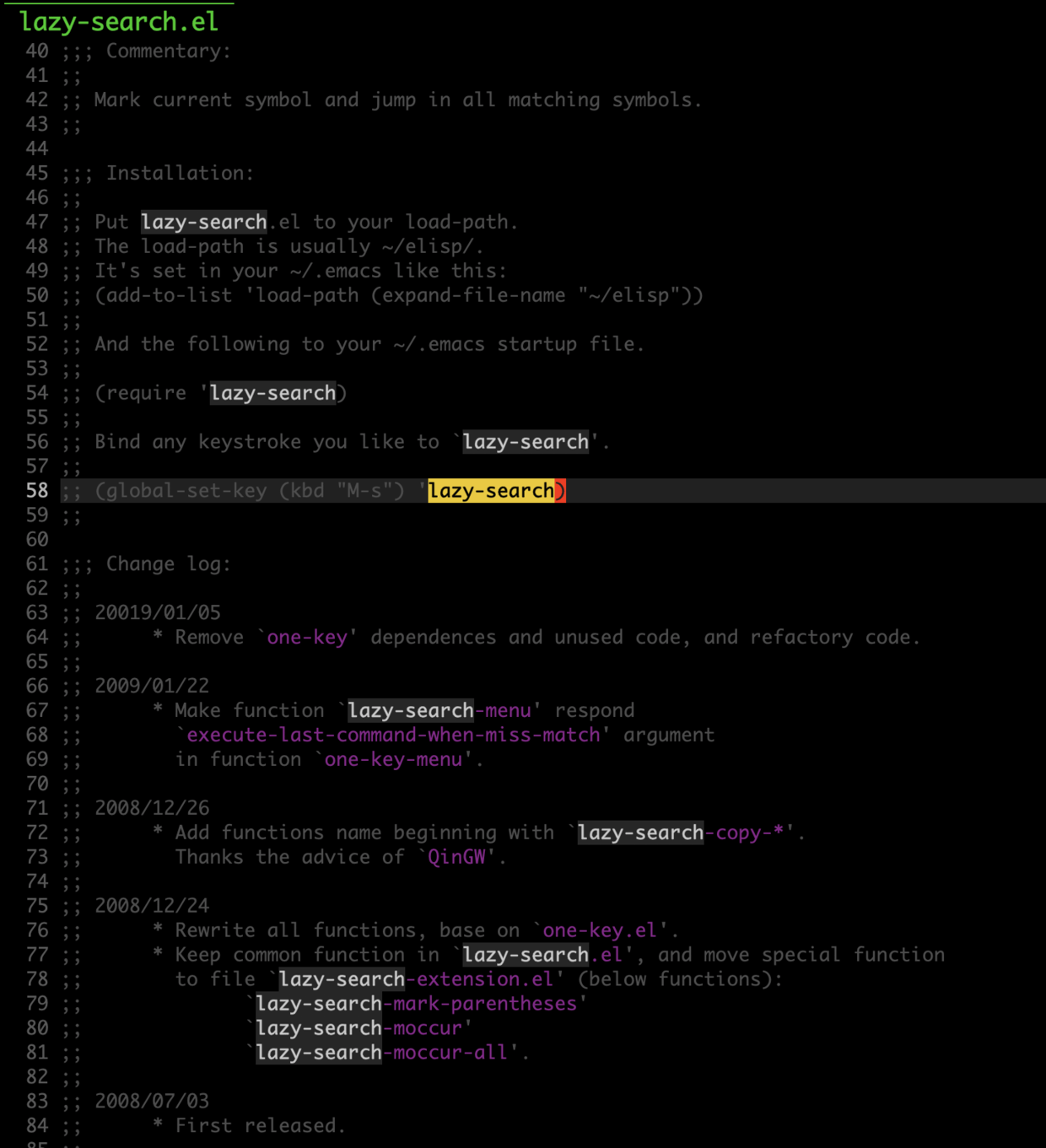Click line number 84 in the gutter
The image size is (1046, 1148).
coord(37,1127)
